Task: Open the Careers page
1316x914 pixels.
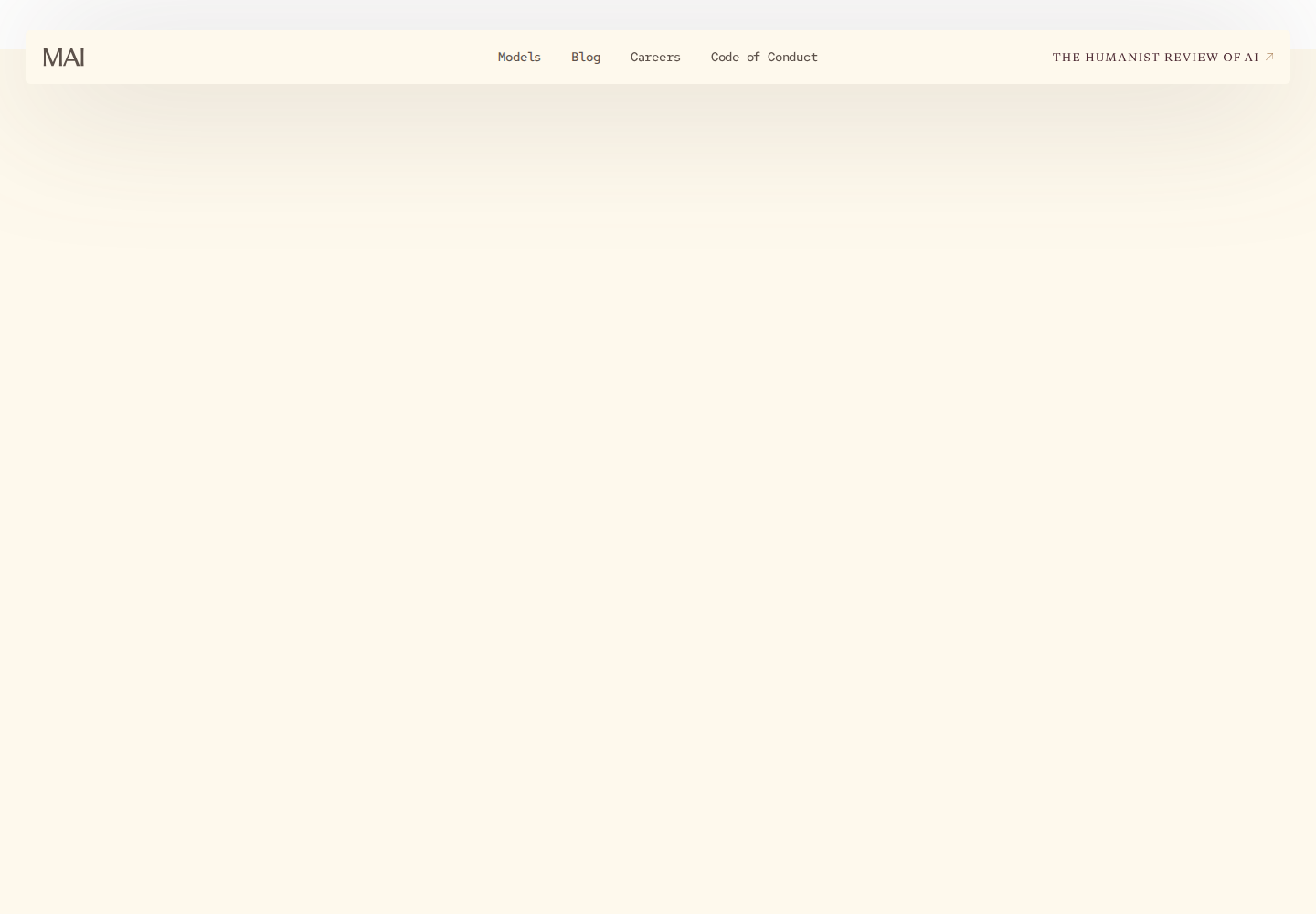Action: coord(655,57)
